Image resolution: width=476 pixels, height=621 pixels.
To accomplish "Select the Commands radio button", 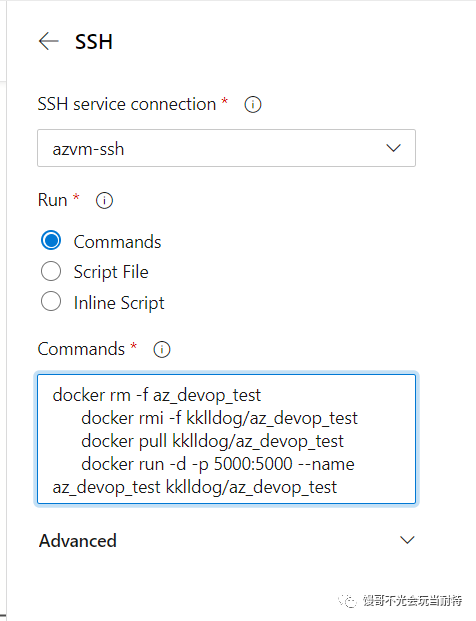I will click(x=51, y=240).
